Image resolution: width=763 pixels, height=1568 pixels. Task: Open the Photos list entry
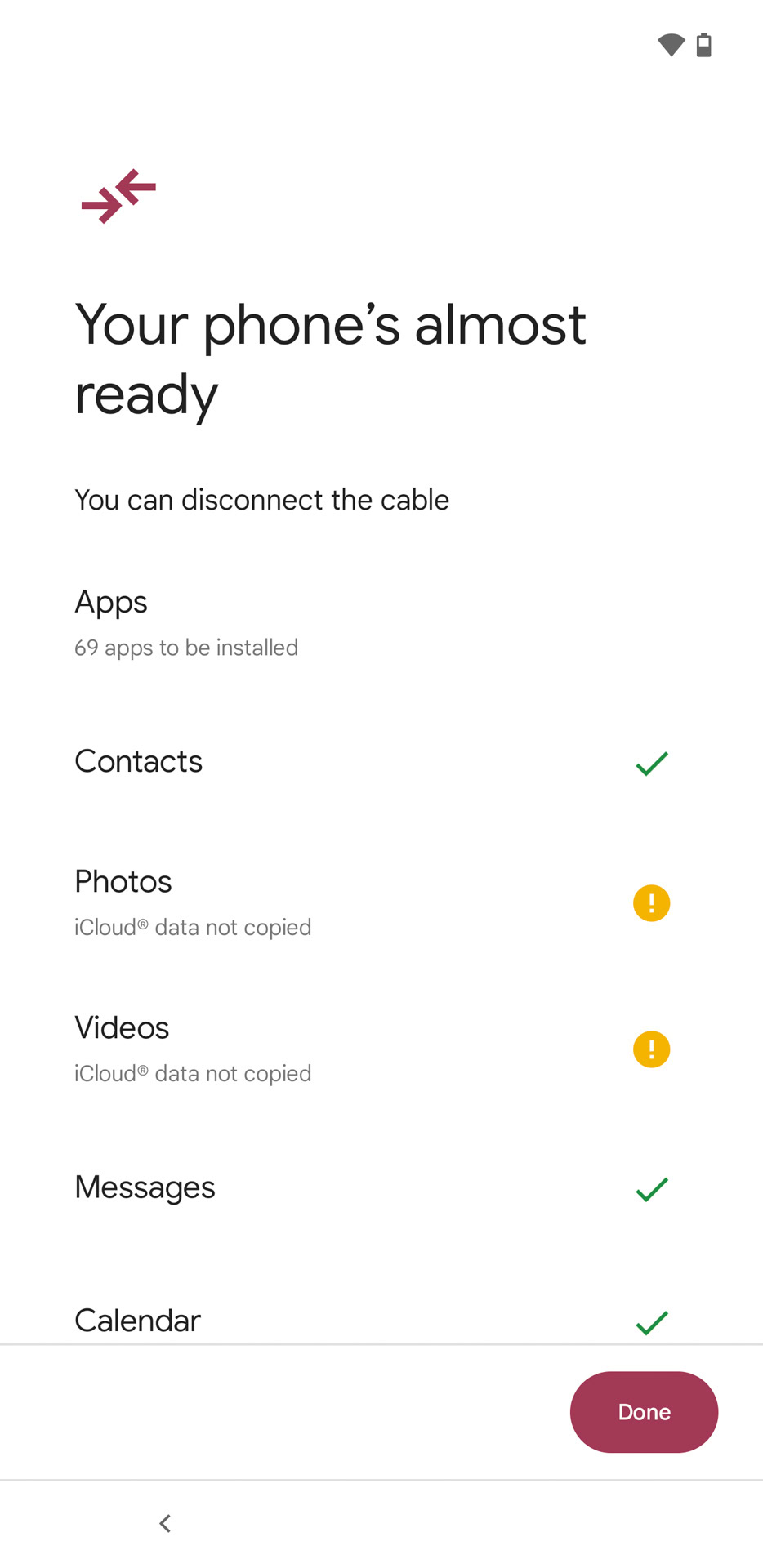click(123, 881)
